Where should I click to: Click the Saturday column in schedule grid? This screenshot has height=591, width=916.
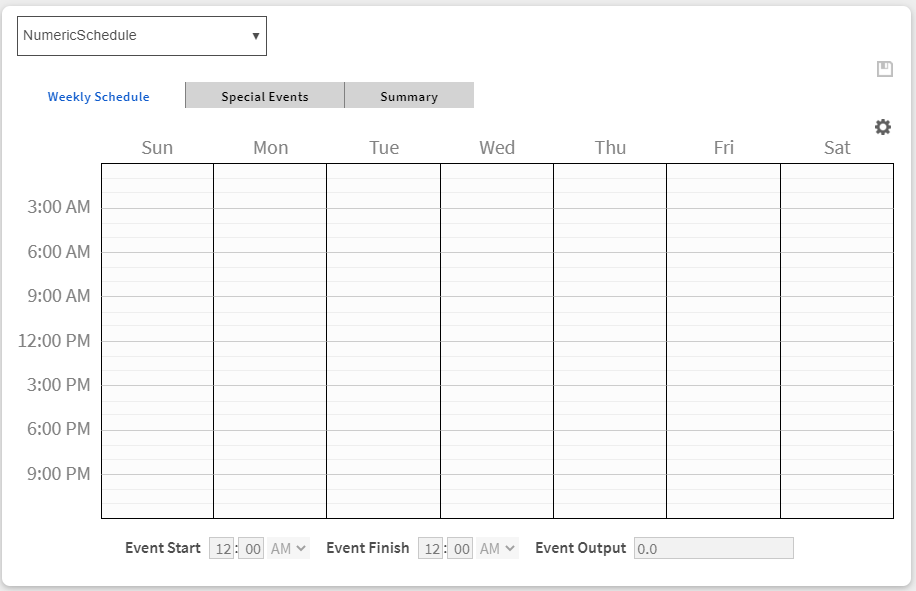click(837, 340)
